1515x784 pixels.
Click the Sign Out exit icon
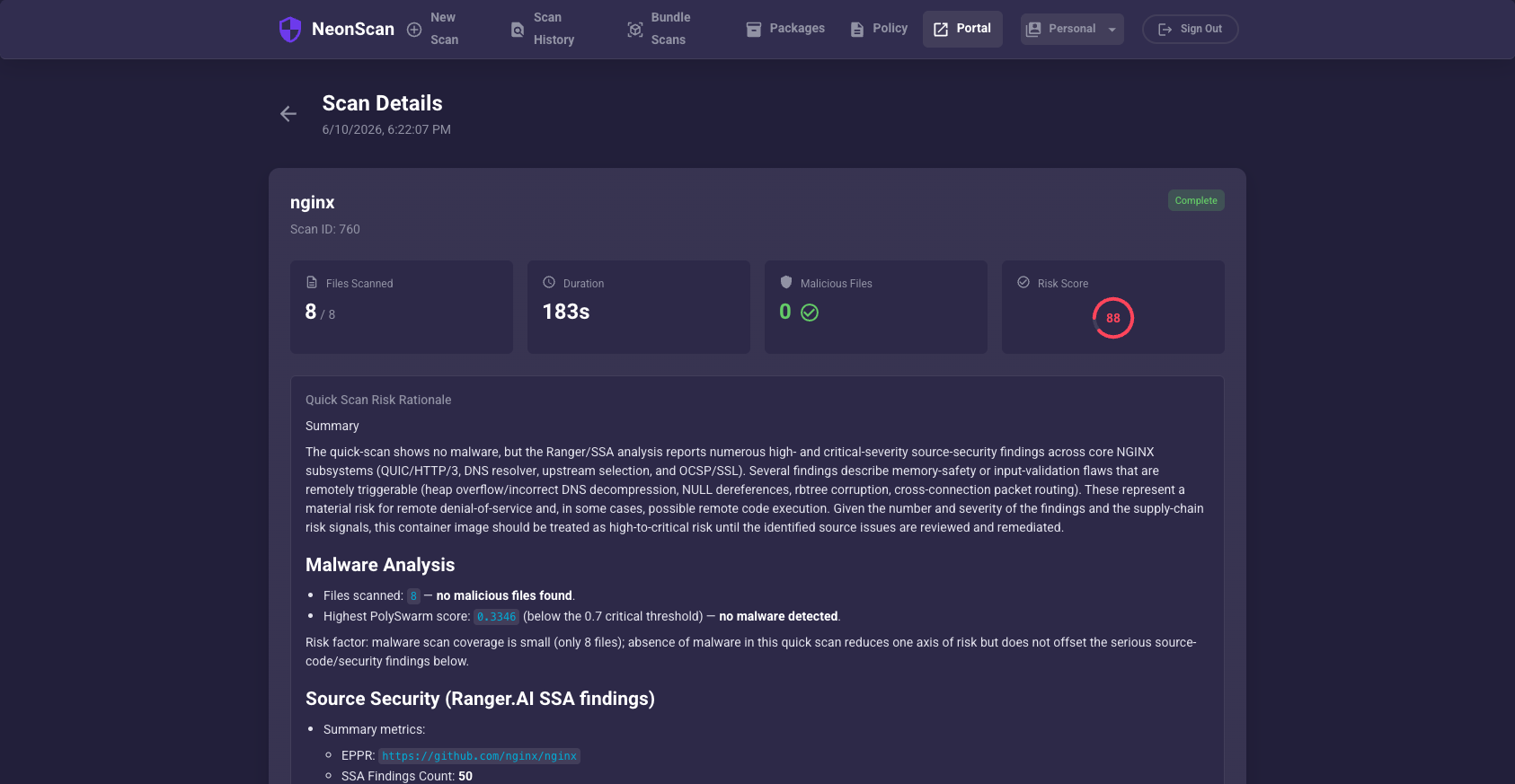click(1165, 30)
